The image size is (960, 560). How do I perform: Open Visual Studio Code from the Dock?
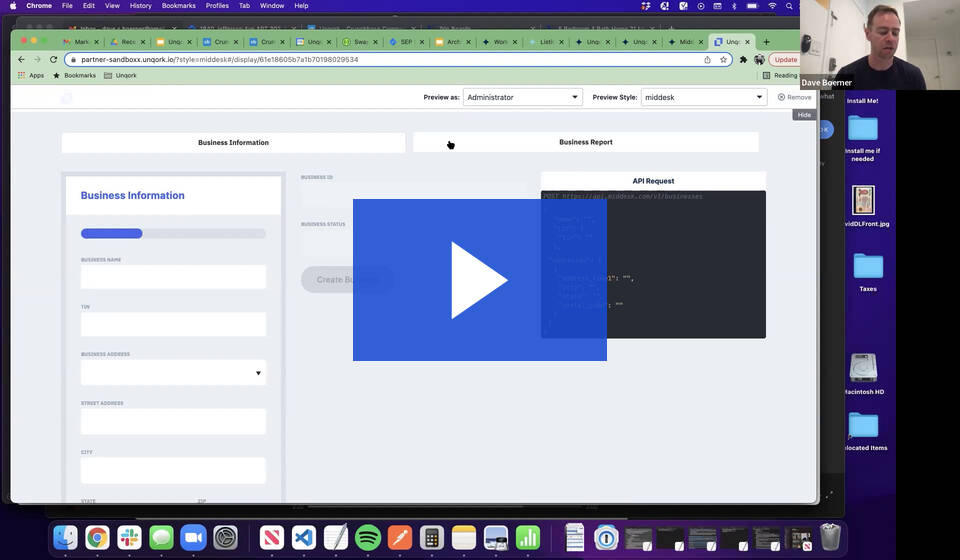[x=304, y=538]
